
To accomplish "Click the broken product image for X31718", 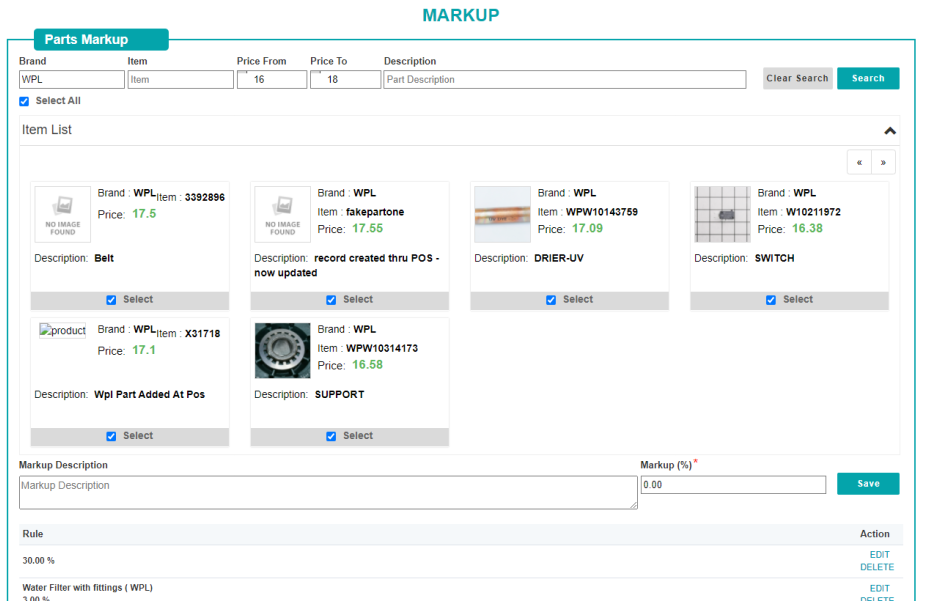I will 62,331.
